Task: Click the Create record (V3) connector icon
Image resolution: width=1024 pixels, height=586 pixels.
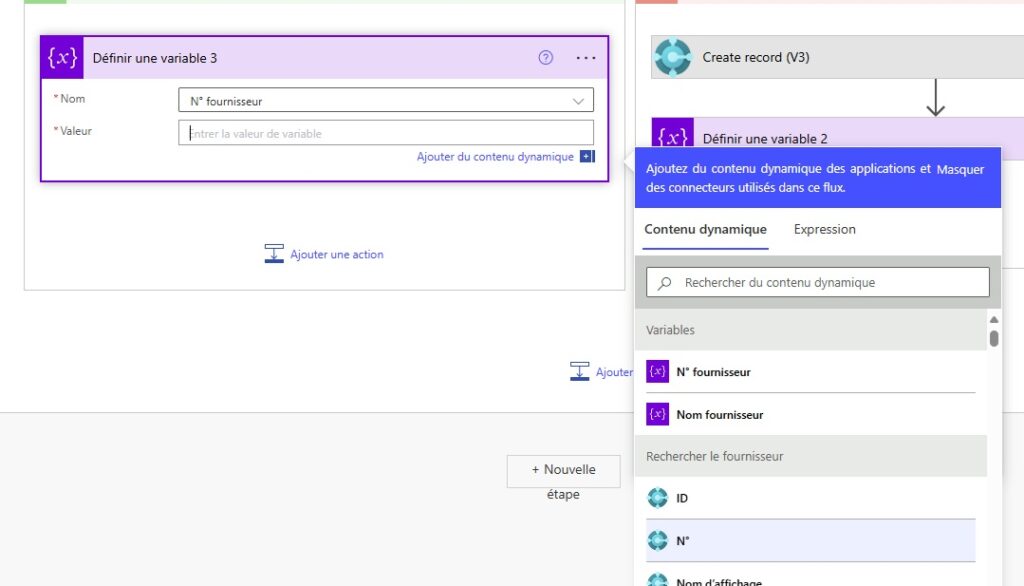Action: click(x=672, y=57)
